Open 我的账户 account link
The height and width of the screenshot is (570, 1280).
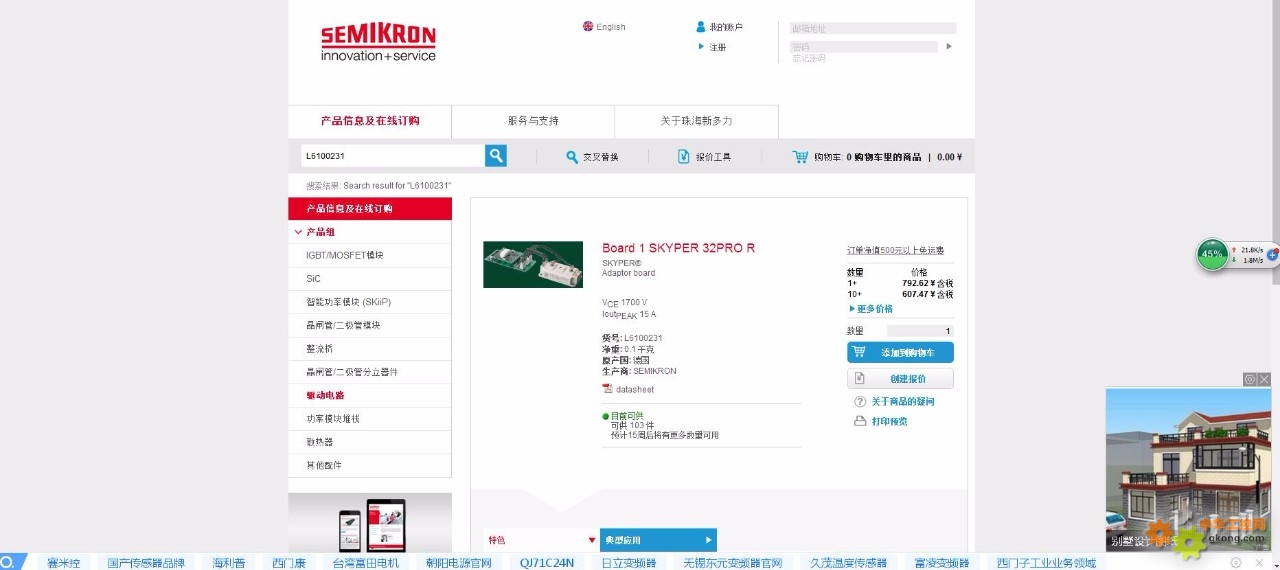coord(720,27)
